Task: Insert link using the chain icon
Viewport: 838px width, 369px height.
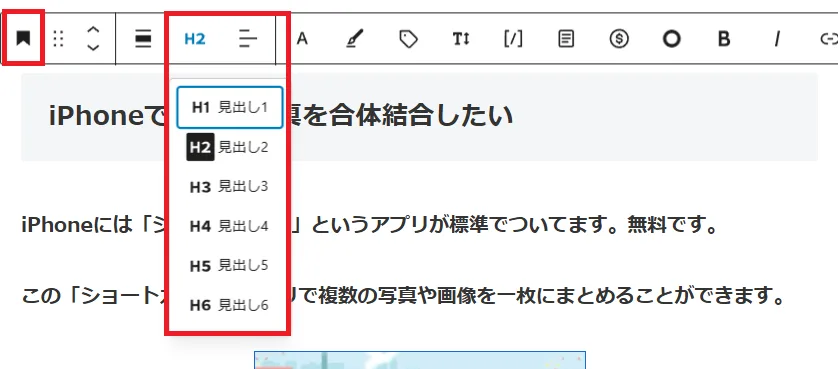Action: [x=828, y=39]
